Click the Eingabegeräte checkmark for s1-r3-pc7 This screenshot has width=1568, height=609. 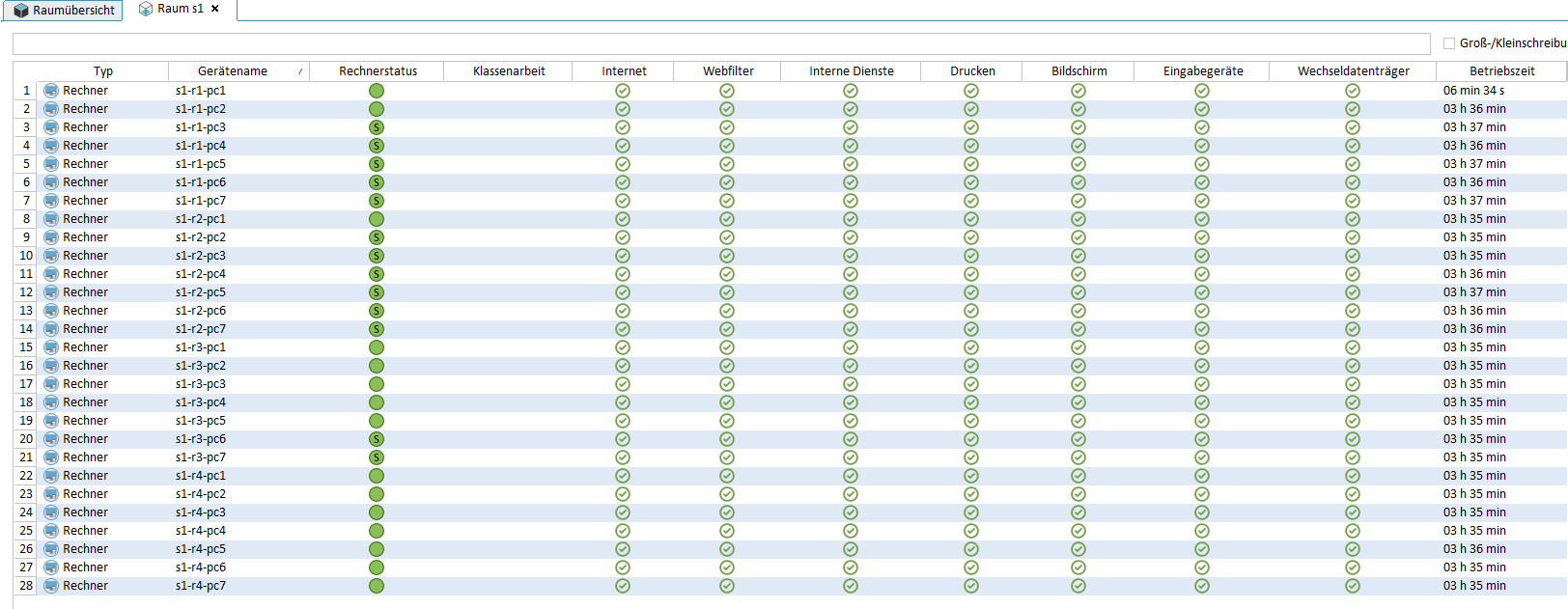click(x=1202, y=457)
